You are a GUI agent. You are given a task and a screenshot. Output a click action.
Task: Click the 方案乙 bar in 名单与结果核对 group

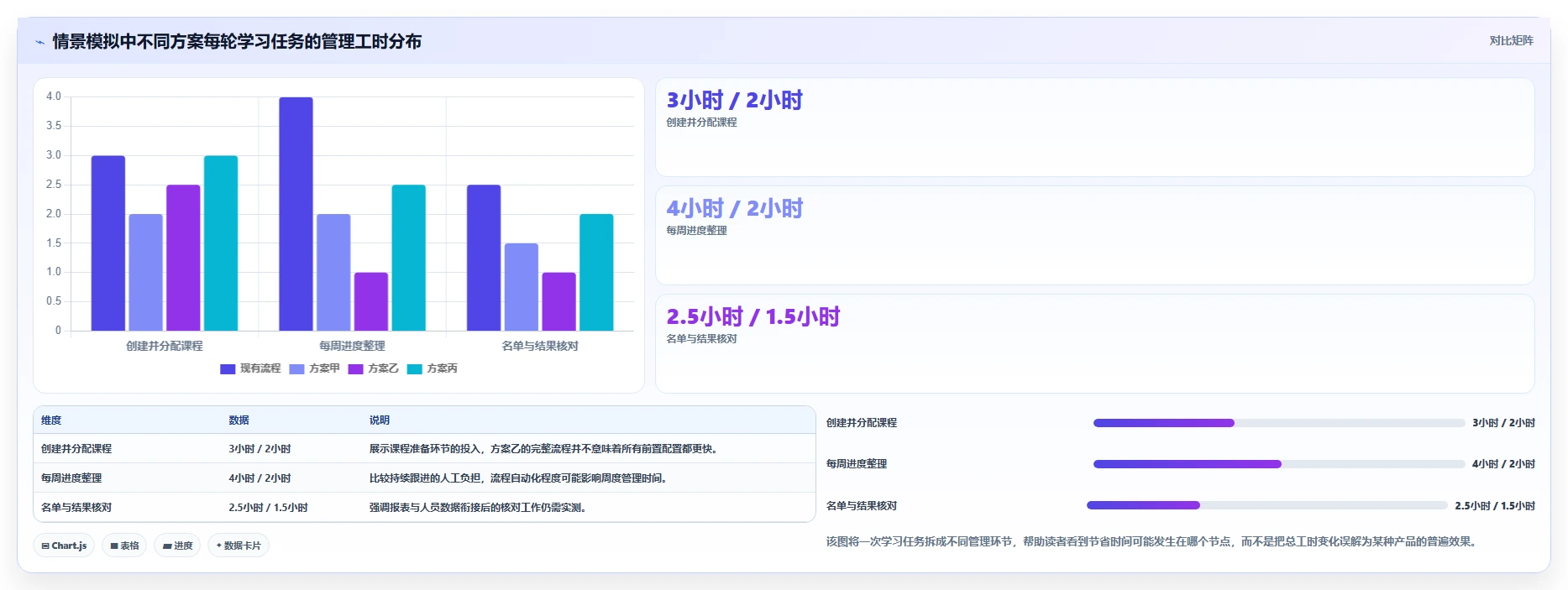coord(559,301)
